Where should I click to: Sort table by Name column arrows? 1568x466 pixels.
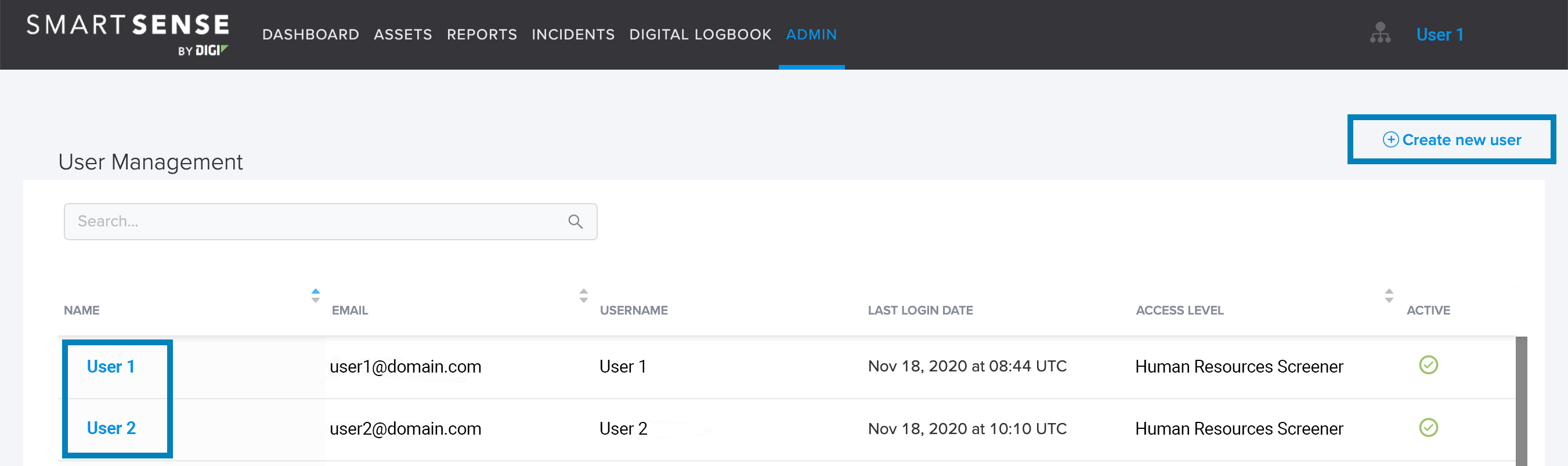coord(315,295)
